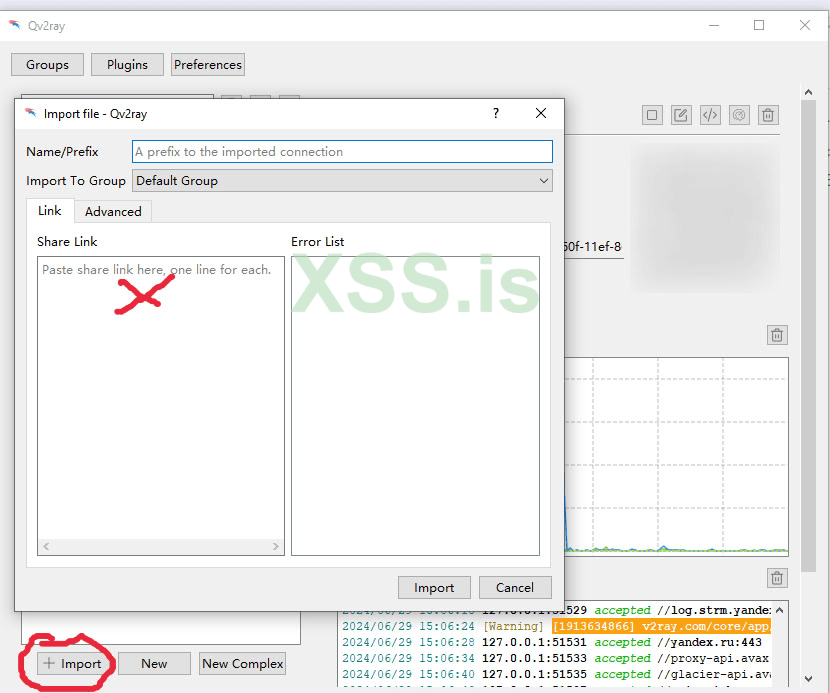Close the Import file dialog
Image resolution: width=830 pixels, height=693 pixels.
tap(541, 113)
